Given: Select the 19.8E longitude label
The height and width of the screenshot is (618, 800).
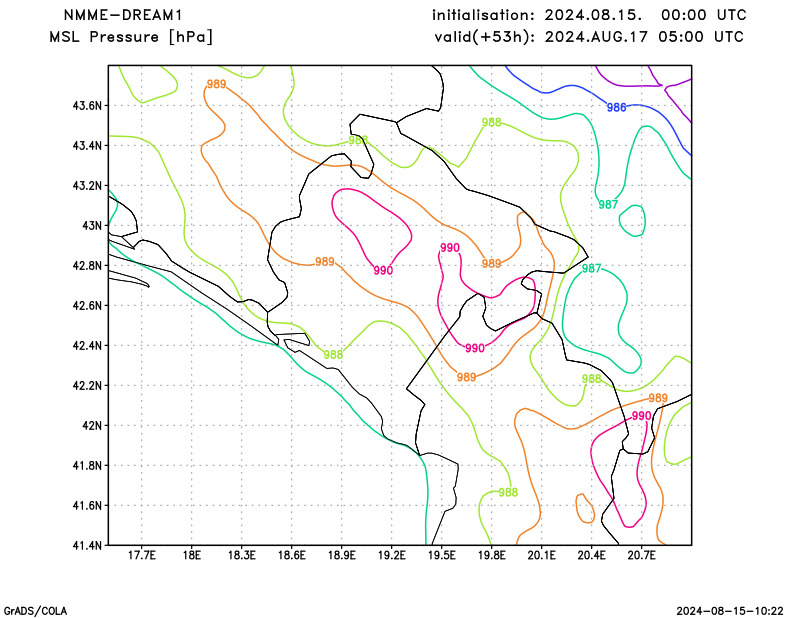Looking at the screenshot, I should [491, 555].
